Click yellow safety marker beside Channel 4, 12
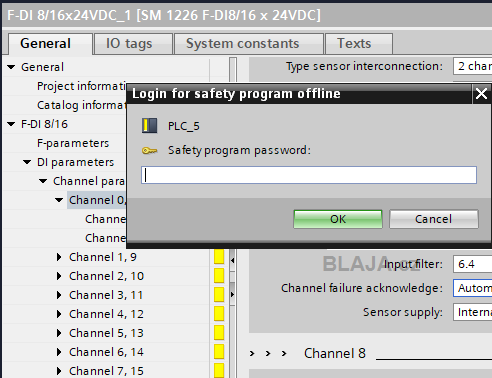492x378 pixels. [x=219, y=314]
